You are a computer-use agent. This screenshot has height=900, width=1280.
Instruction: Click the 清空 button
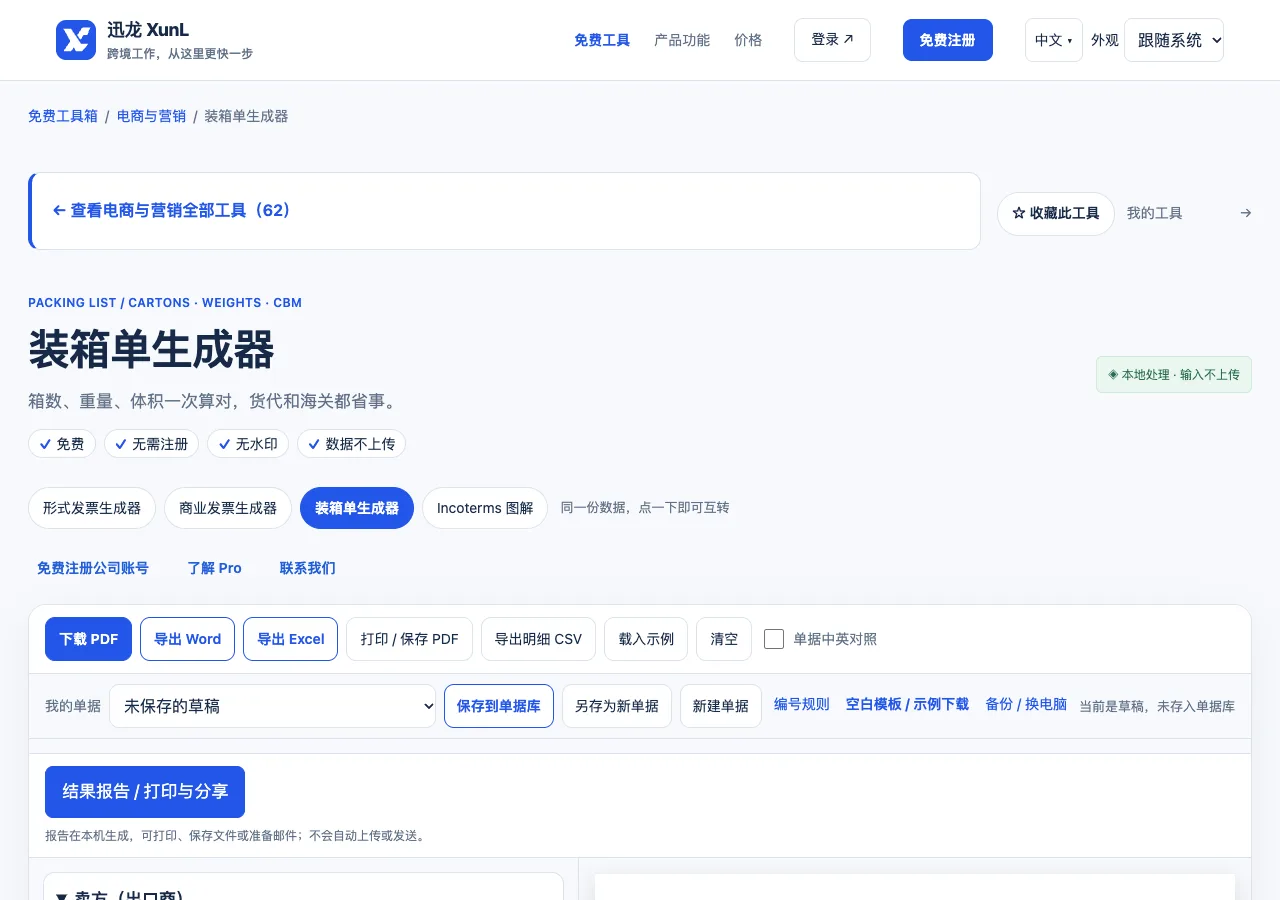(x=724, y=639)
